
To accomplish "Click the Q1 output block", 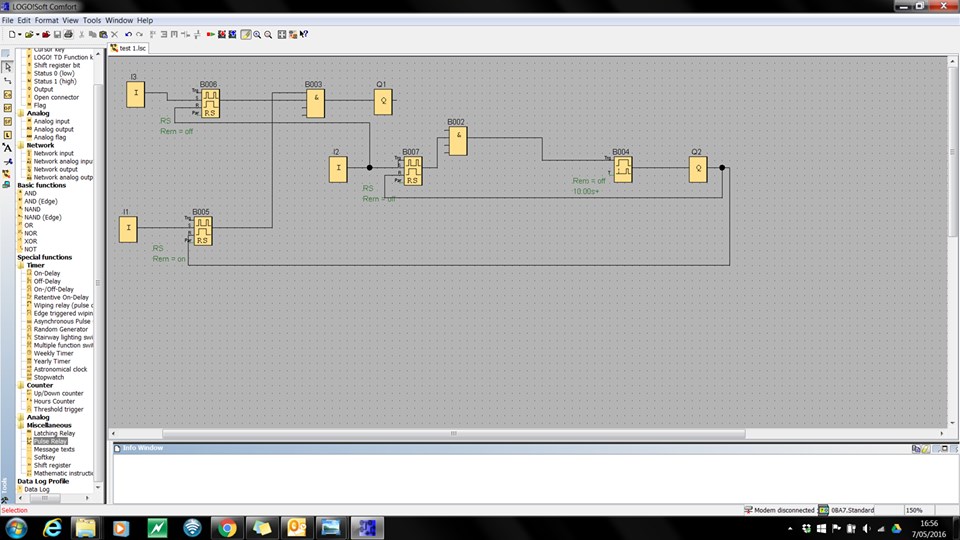I will pyautogui.click(x=383, y=101).
